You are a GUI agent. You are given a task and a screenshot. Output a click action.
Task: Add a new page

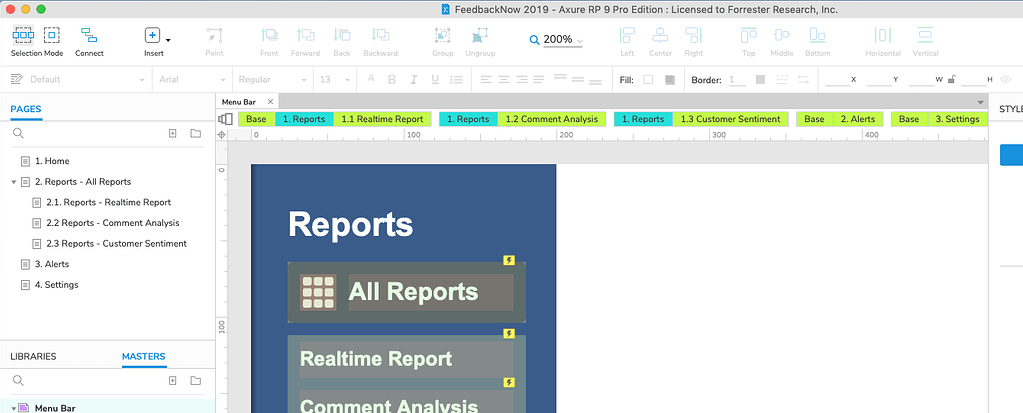click(x=173, y=133)
